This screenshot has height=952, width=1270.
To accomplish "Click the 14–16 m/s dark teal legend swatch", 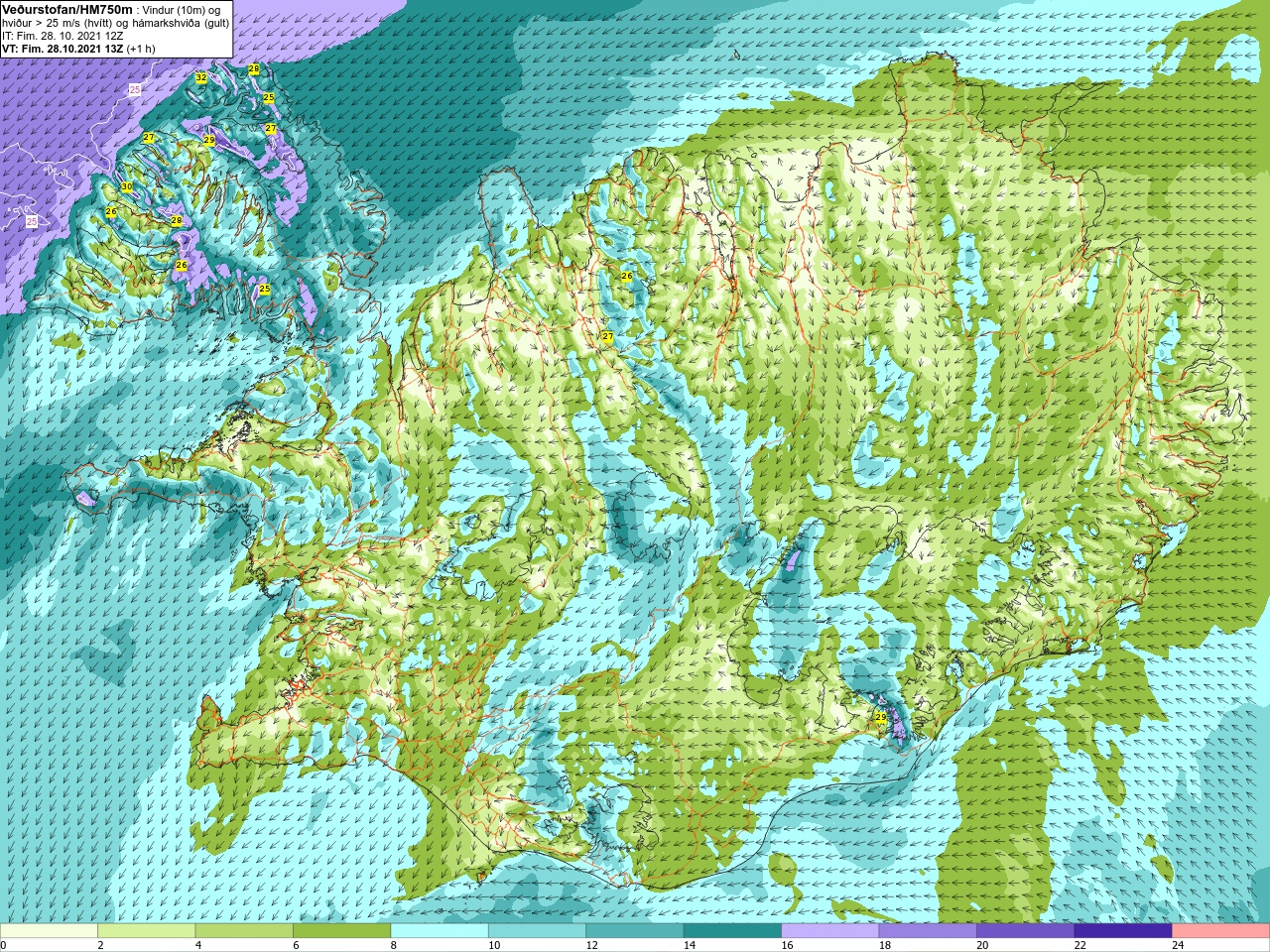I will coord(732,931).
